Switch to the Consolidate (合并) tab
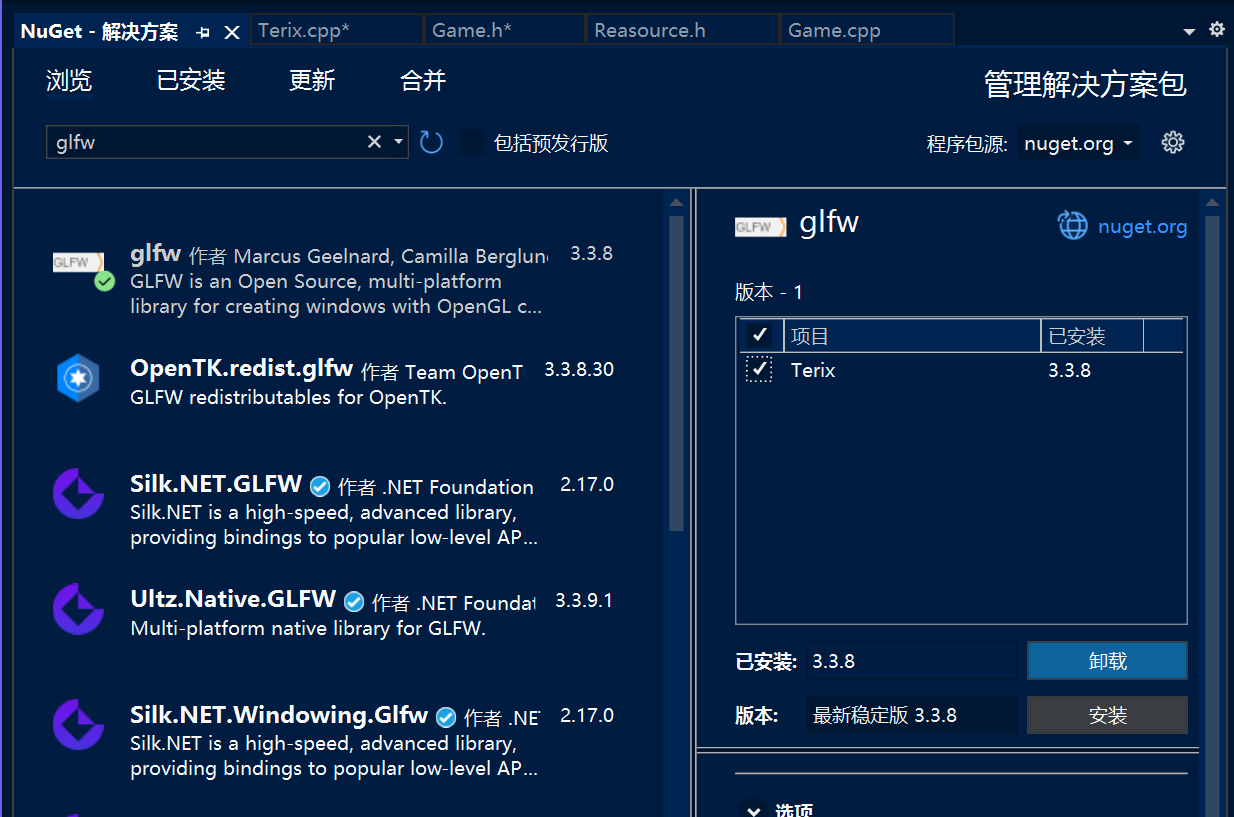1234x817 pixels. (x=423, y=81)
